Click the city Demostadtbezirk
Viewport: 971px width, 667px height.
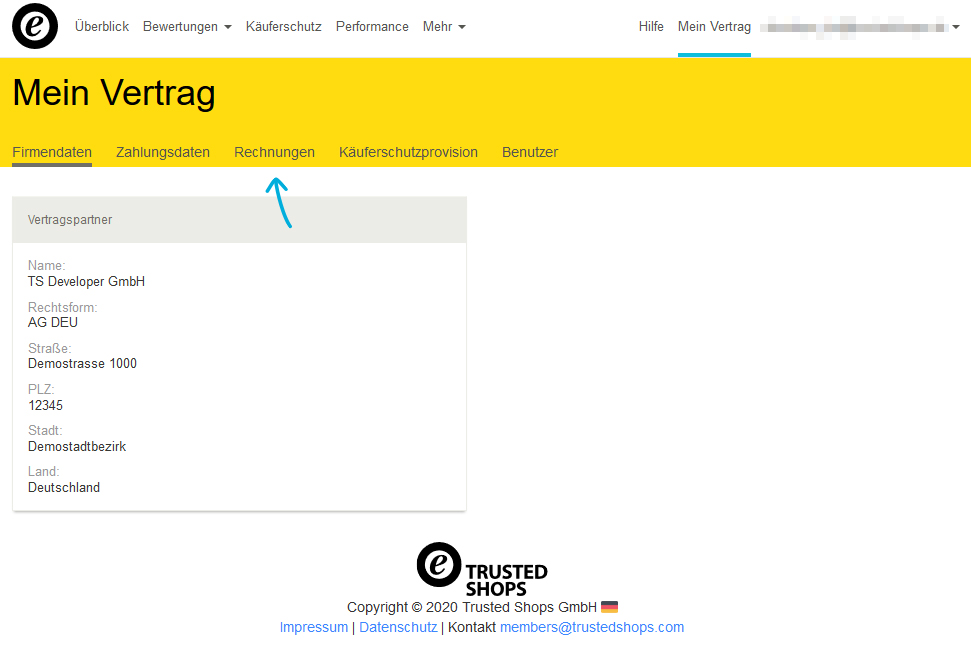[77, 447]
